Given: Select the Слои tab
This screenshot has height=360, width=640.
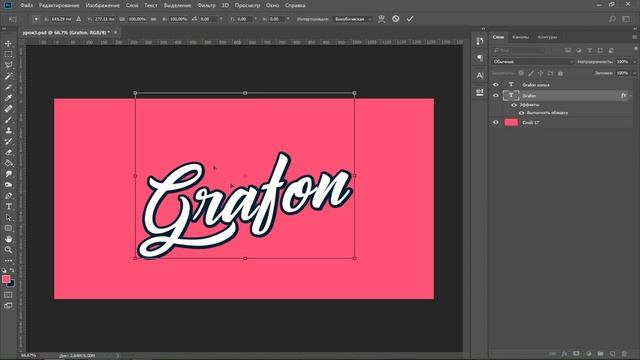Looking at the screenshot, I should 498,37.
